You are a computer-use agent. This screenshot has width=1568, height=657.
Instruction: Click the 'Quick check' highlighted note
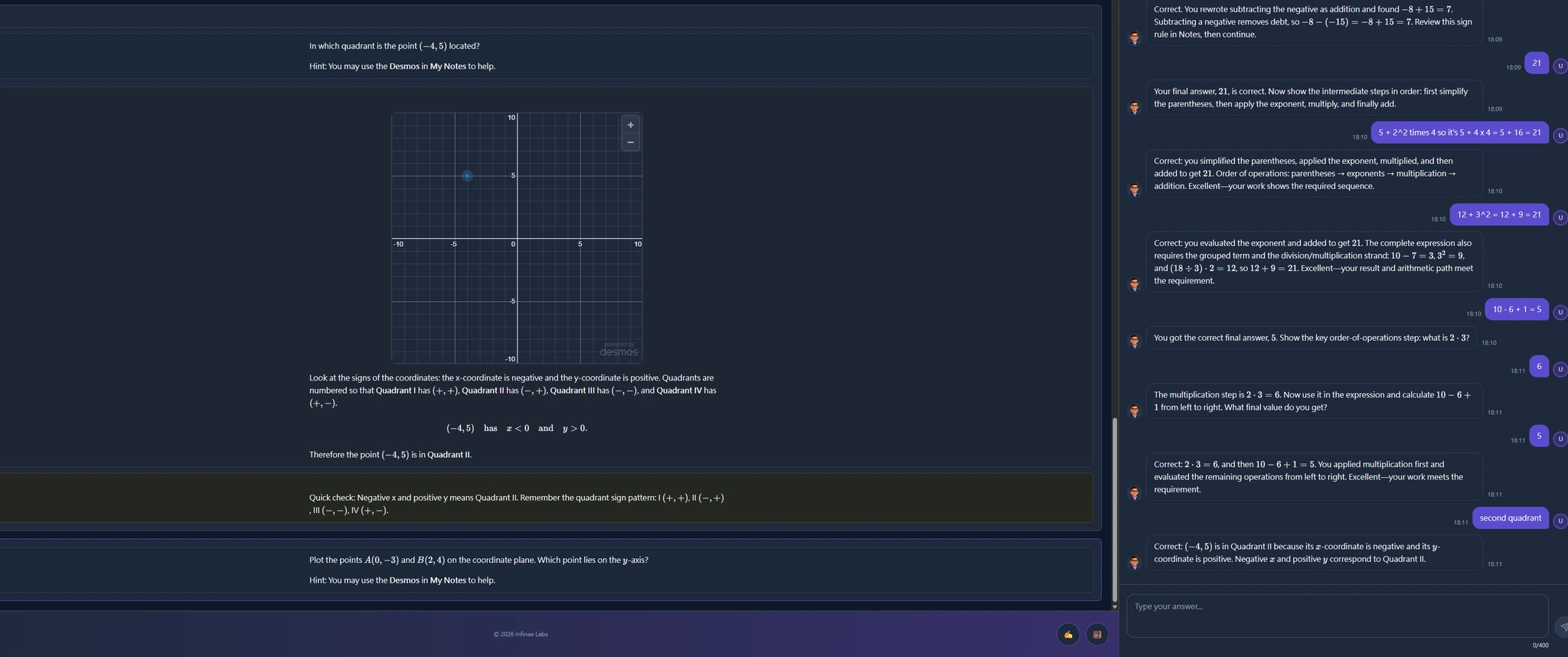coord(517,504)
